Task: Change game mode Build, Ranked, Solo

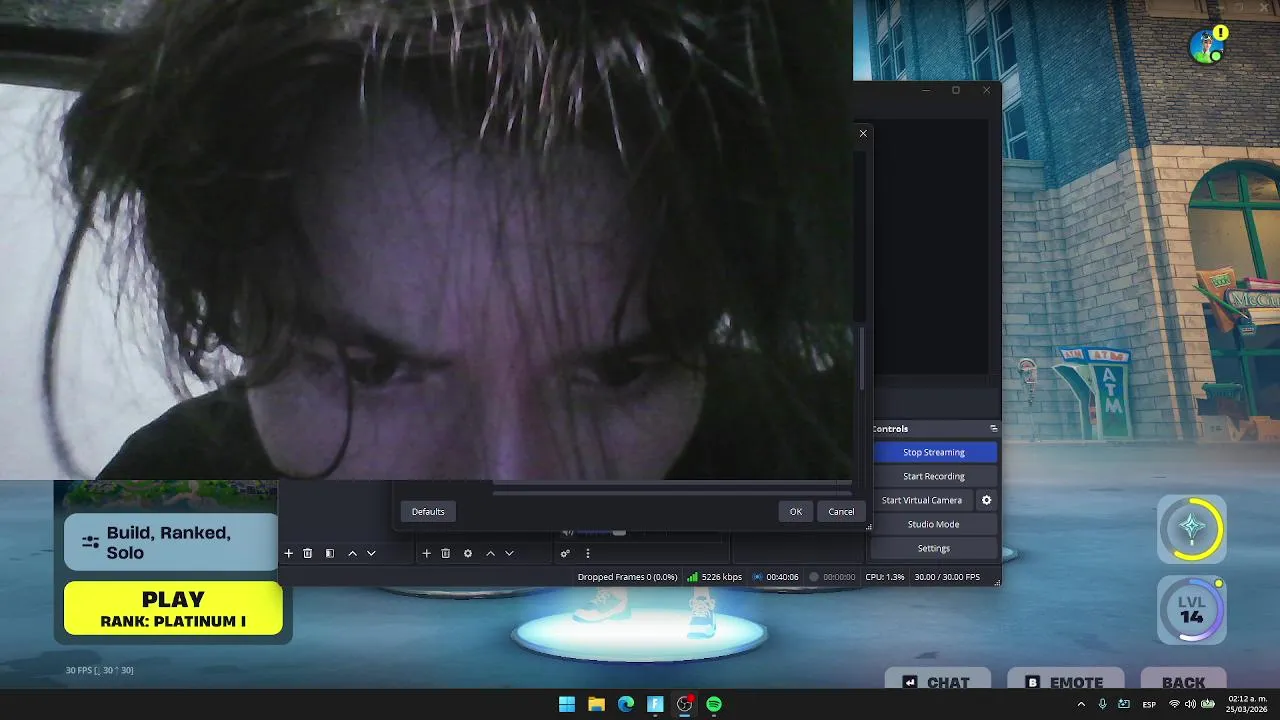Action: click(171, 543)
